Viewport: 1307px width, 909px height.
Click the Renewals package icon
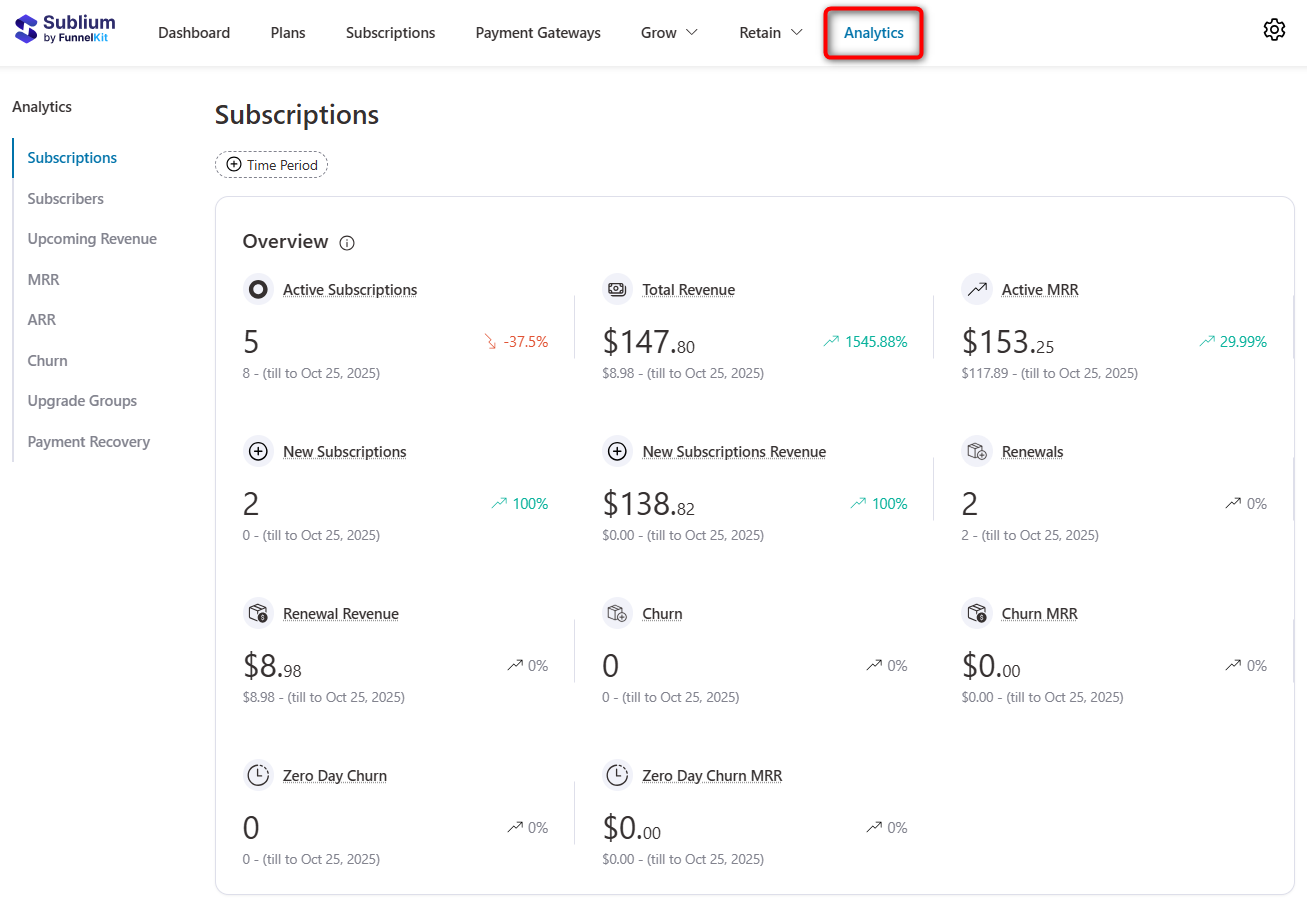click(977, 451)
